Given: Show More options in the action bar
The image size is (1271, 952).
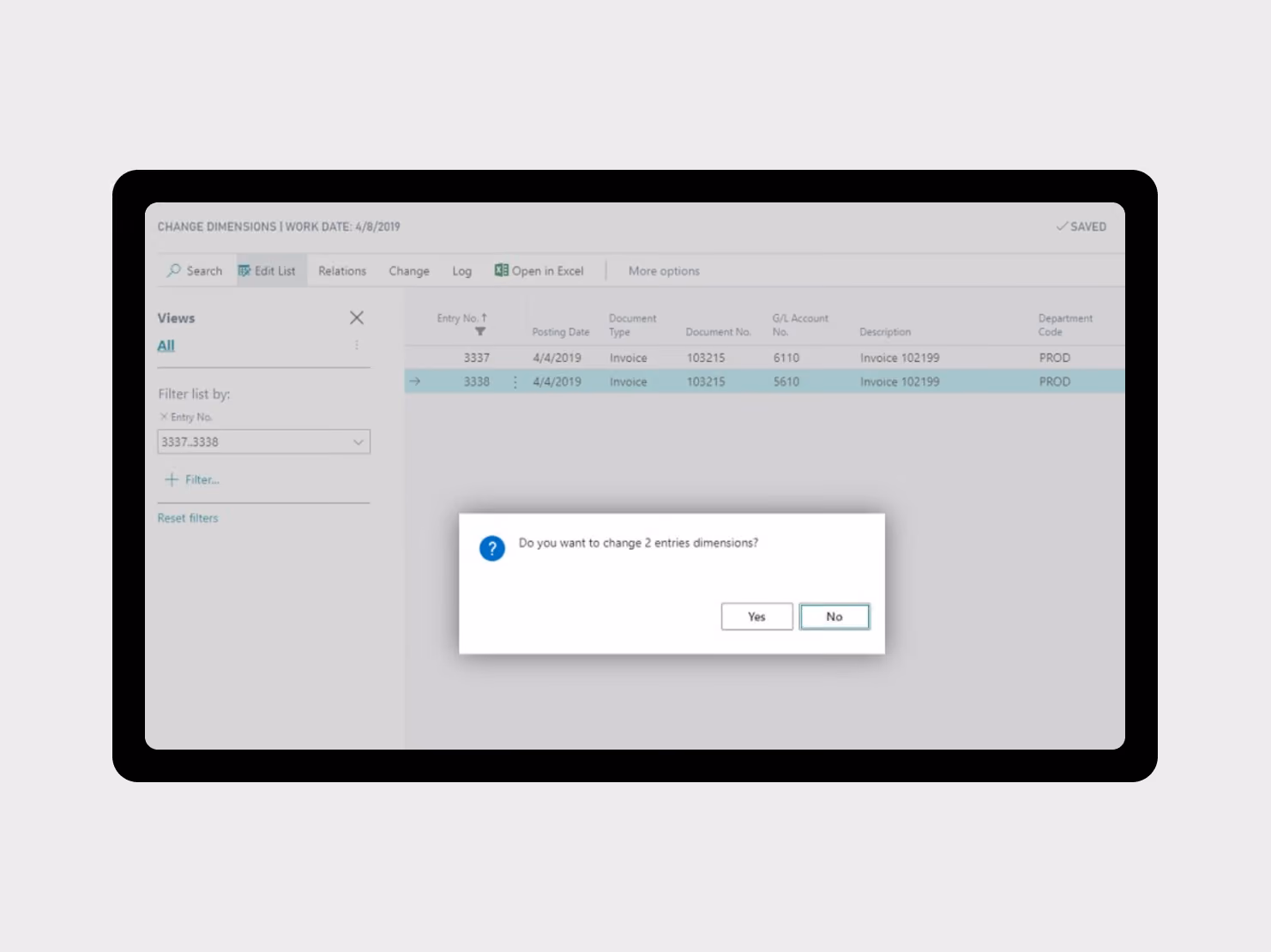Looking at the screenshot, I should [664, 271].
